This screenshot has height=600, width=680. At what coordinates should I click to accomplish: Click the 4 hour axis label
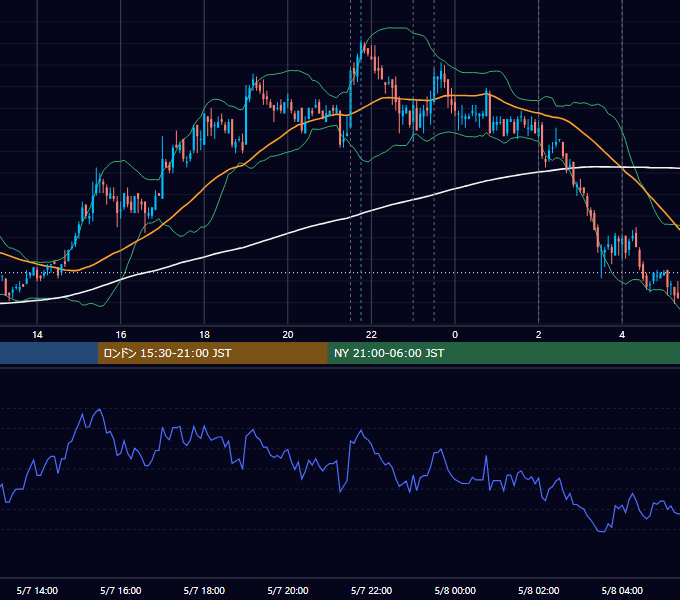(x=622, y=335)
